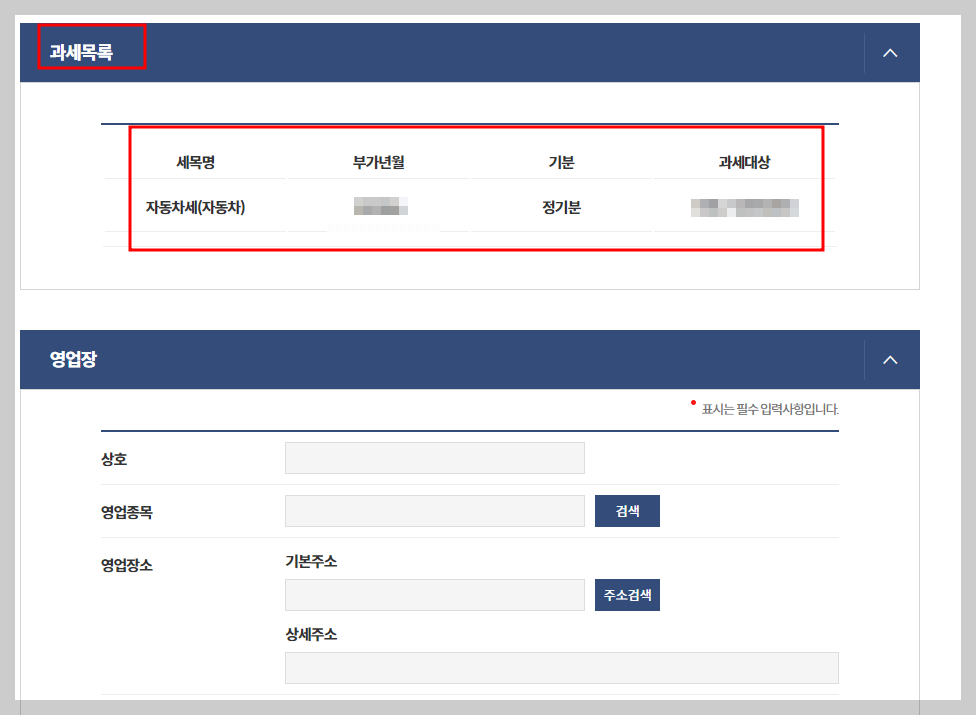This screenshot has width=976, height=715.
Task: Click the 상세주소 input field
Action: pos(561,667)
